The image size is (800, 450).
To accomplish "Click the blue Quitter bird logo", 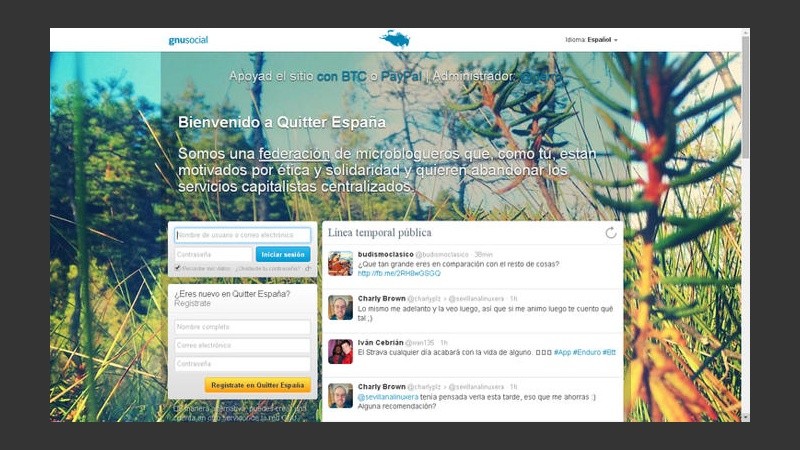I will tap(395, 39).
